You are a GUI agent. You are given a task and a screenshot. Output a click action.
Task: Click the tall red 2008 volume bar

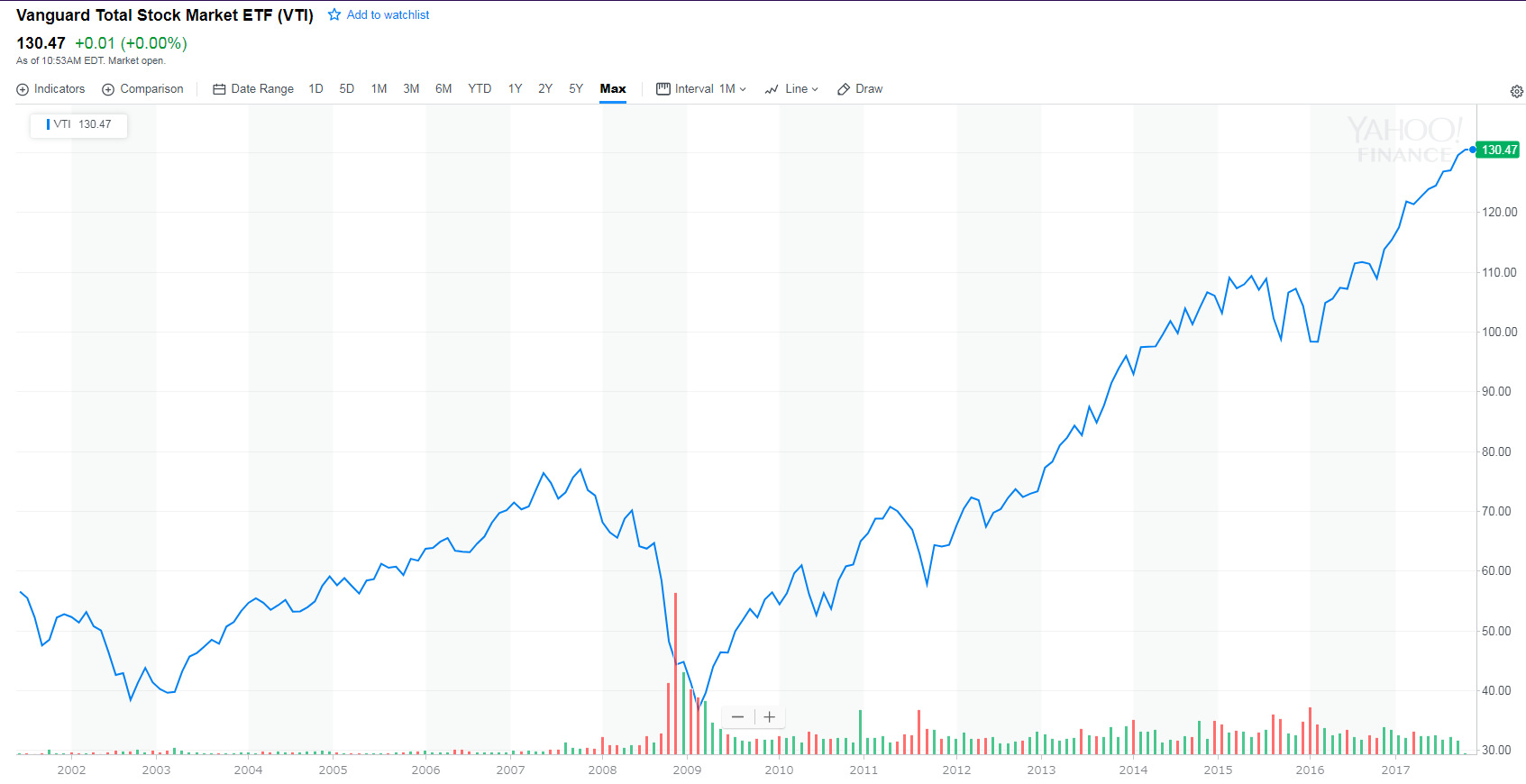point(675,673)
